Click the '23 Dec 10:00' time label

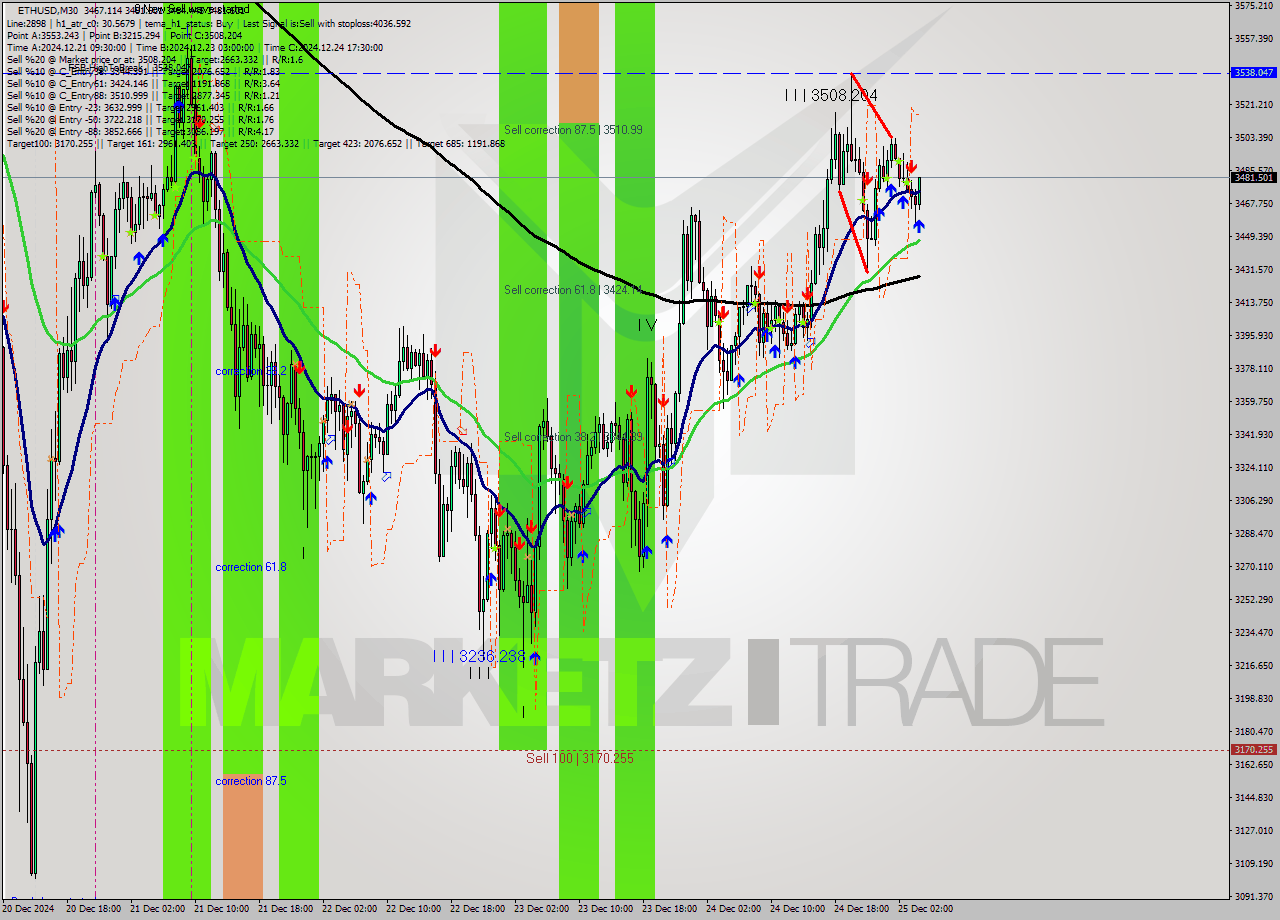(606, 910)
